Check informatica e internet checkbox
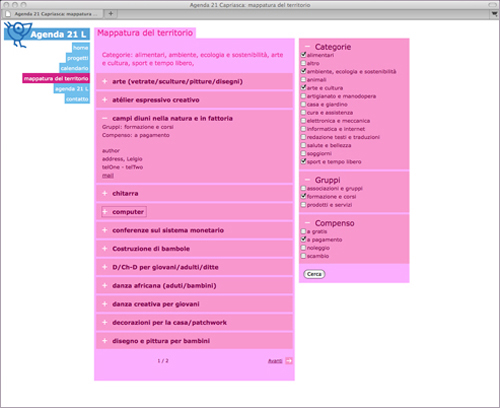The width and height of the screenshot is (500, 409). pos(303,129)
